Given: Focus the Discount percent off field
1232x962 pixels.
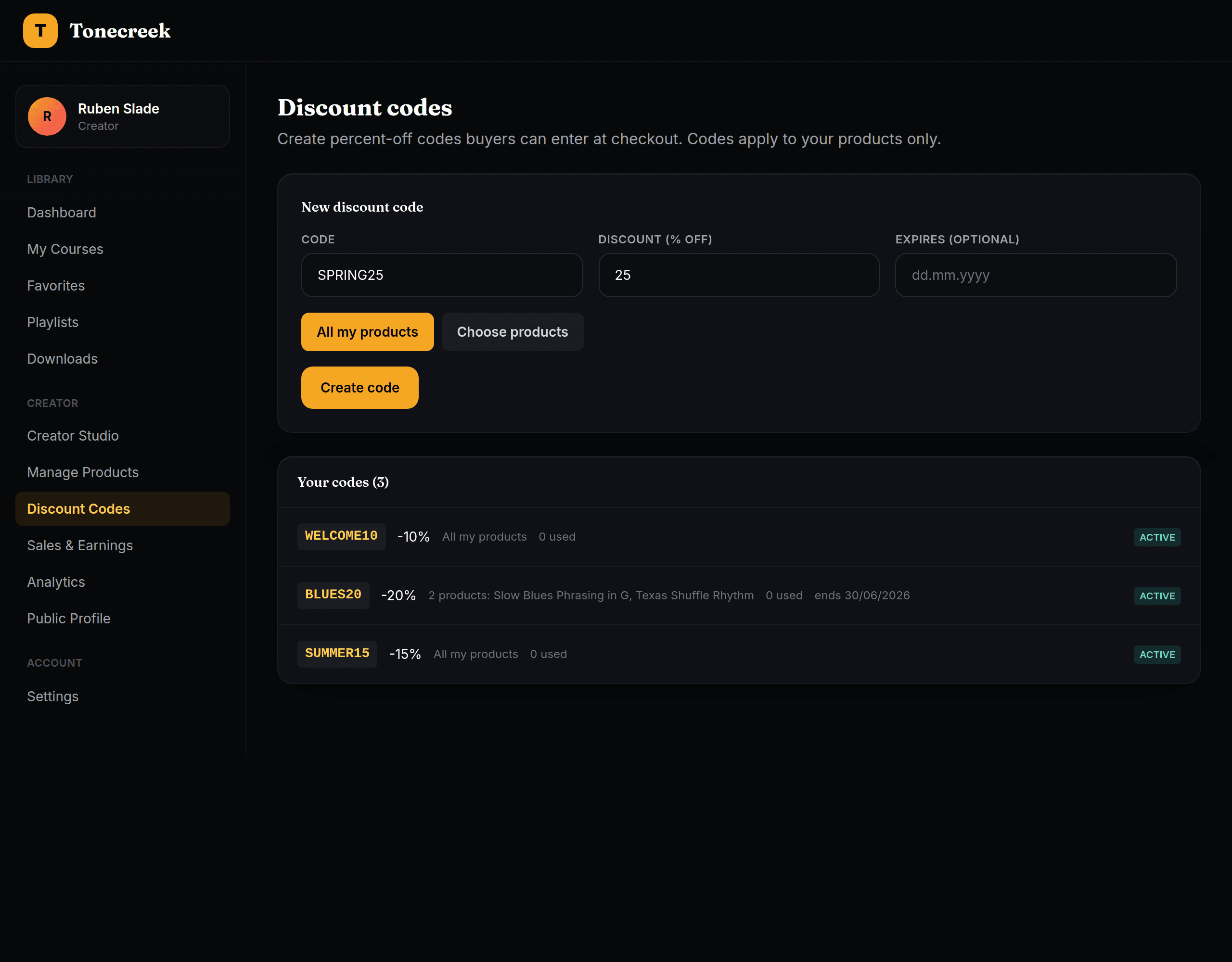Looking at the screenshot, I should click(738, 275).
